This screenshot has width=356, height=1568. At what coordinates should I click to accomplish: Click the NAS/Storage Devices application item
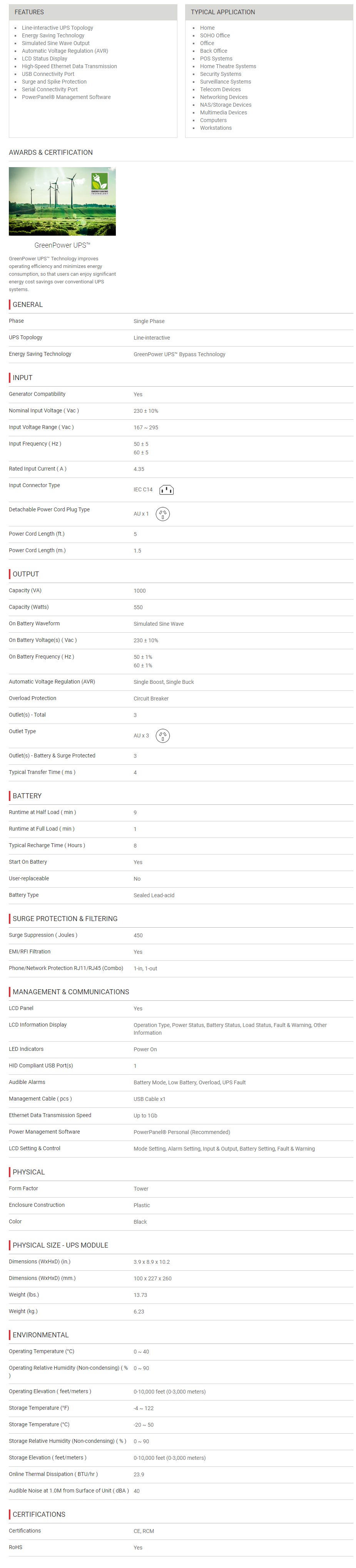pyautogui.click(x=226, y=105)
